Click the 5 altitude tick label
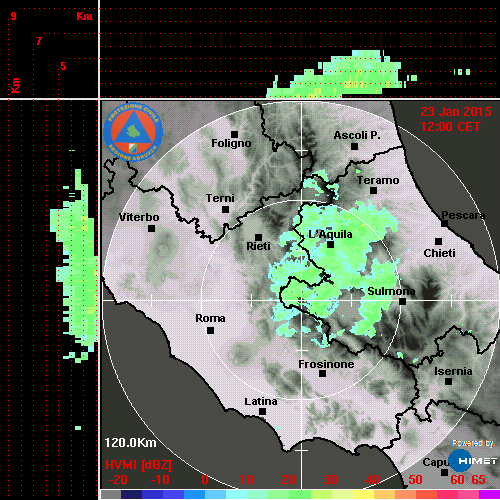Screen dimensions: 500x500 tap(63, 66)
